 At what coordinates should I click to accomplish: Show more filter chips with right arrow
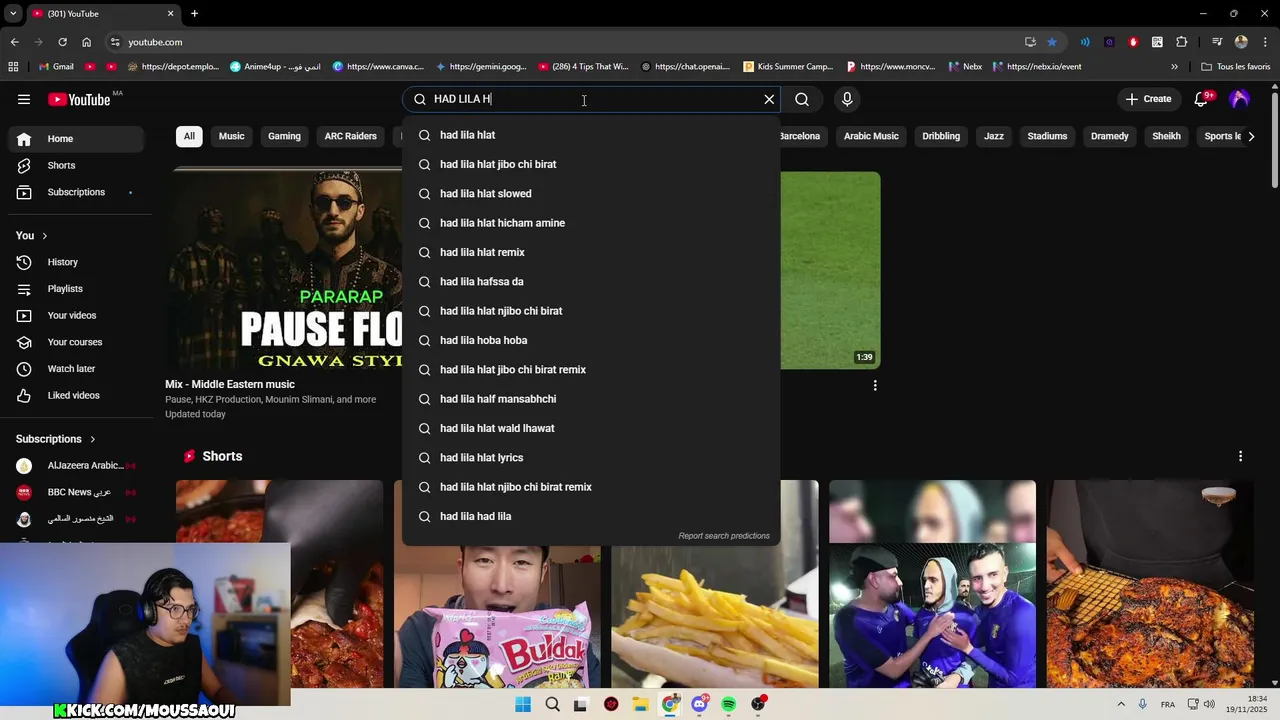pos(1251,136)
